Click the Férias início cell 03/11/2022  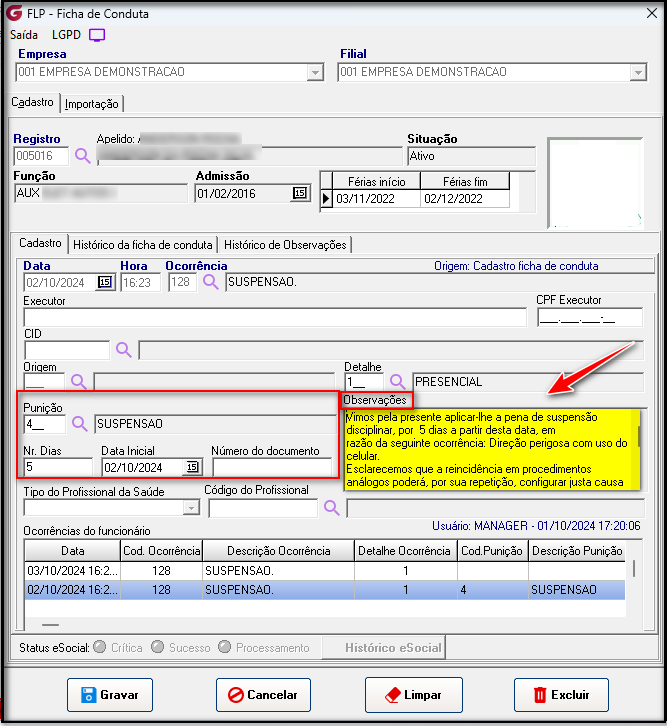(376, 199)
